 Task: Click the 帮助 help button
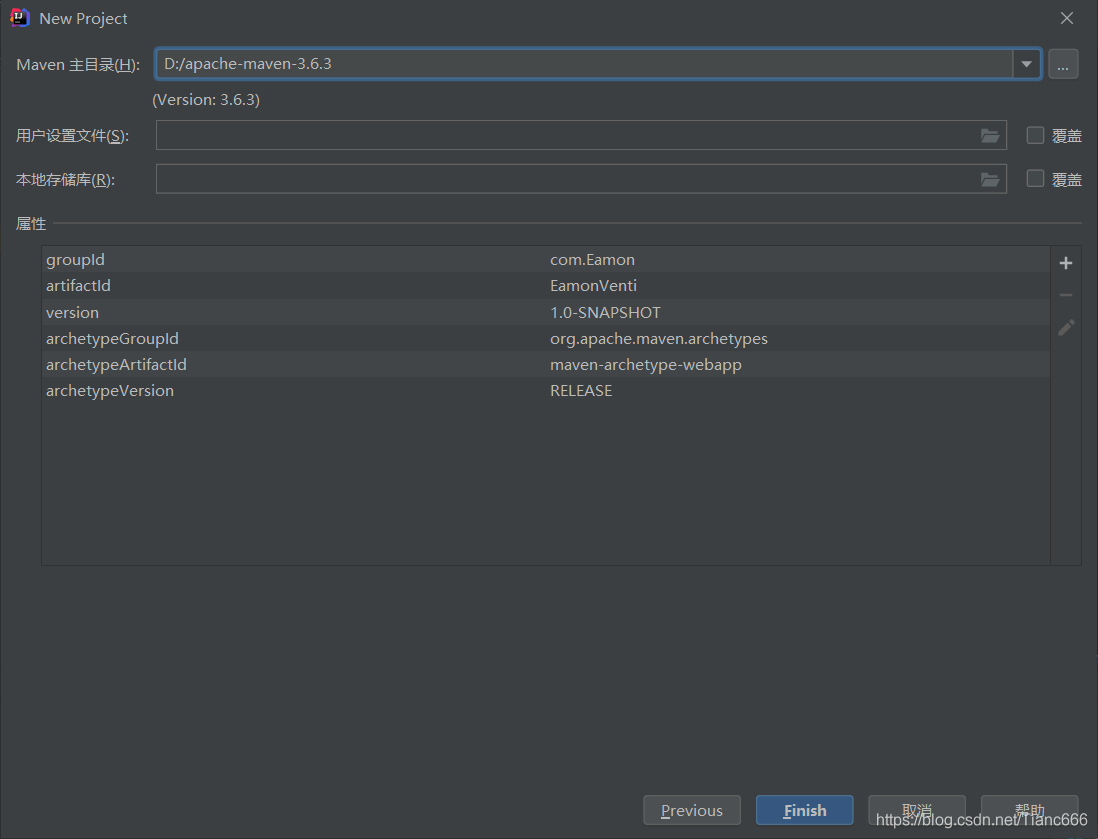(x=1029, y=810)
